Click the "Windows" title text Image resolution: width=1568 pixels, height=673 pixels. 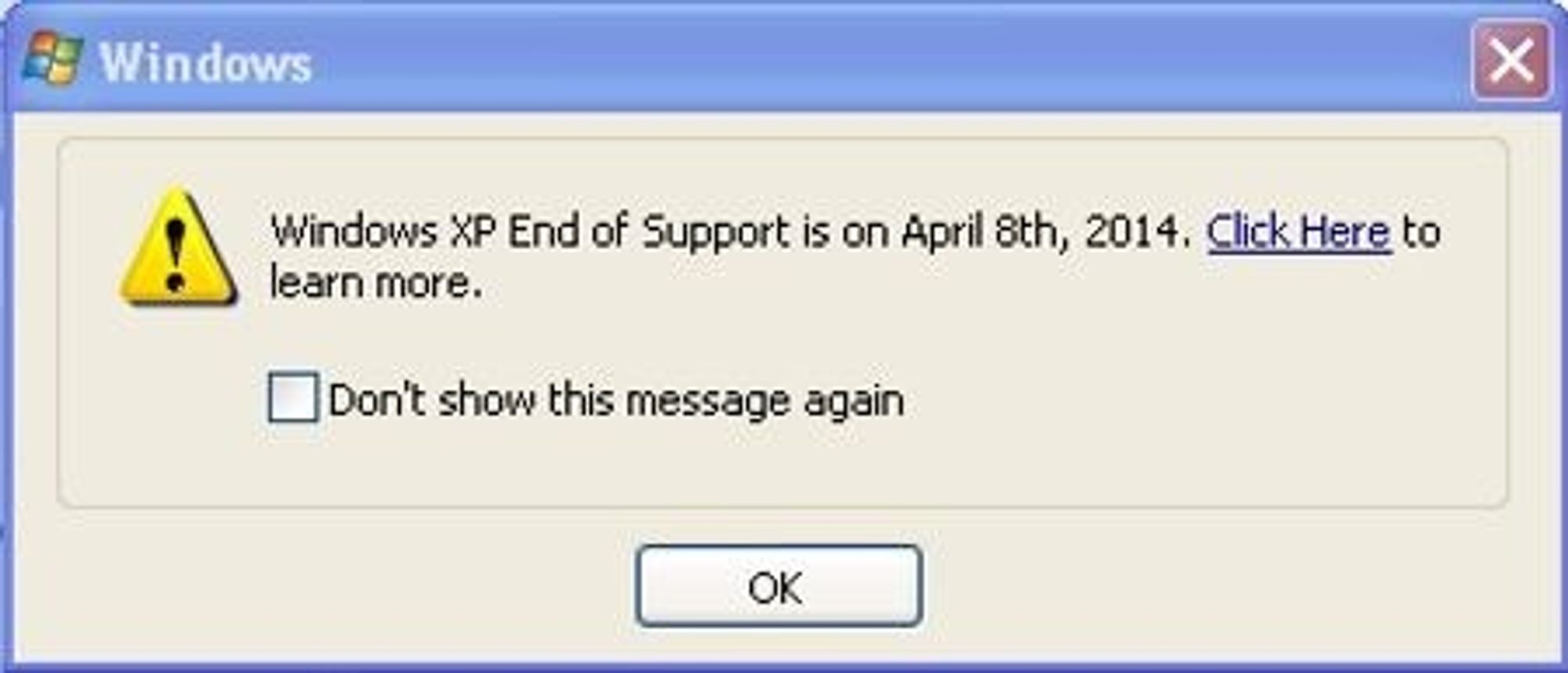pyautogui.click(x=205, y=62)
